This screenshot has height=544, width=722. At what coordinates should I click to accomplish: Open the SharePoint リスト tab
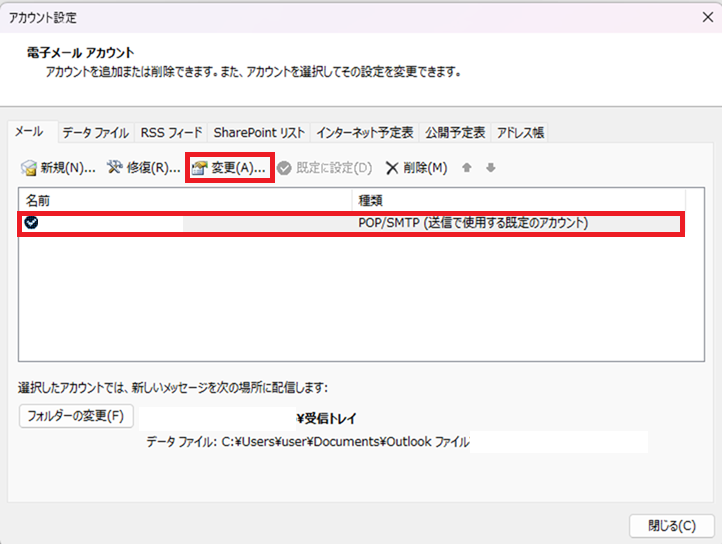coord(258,132)
